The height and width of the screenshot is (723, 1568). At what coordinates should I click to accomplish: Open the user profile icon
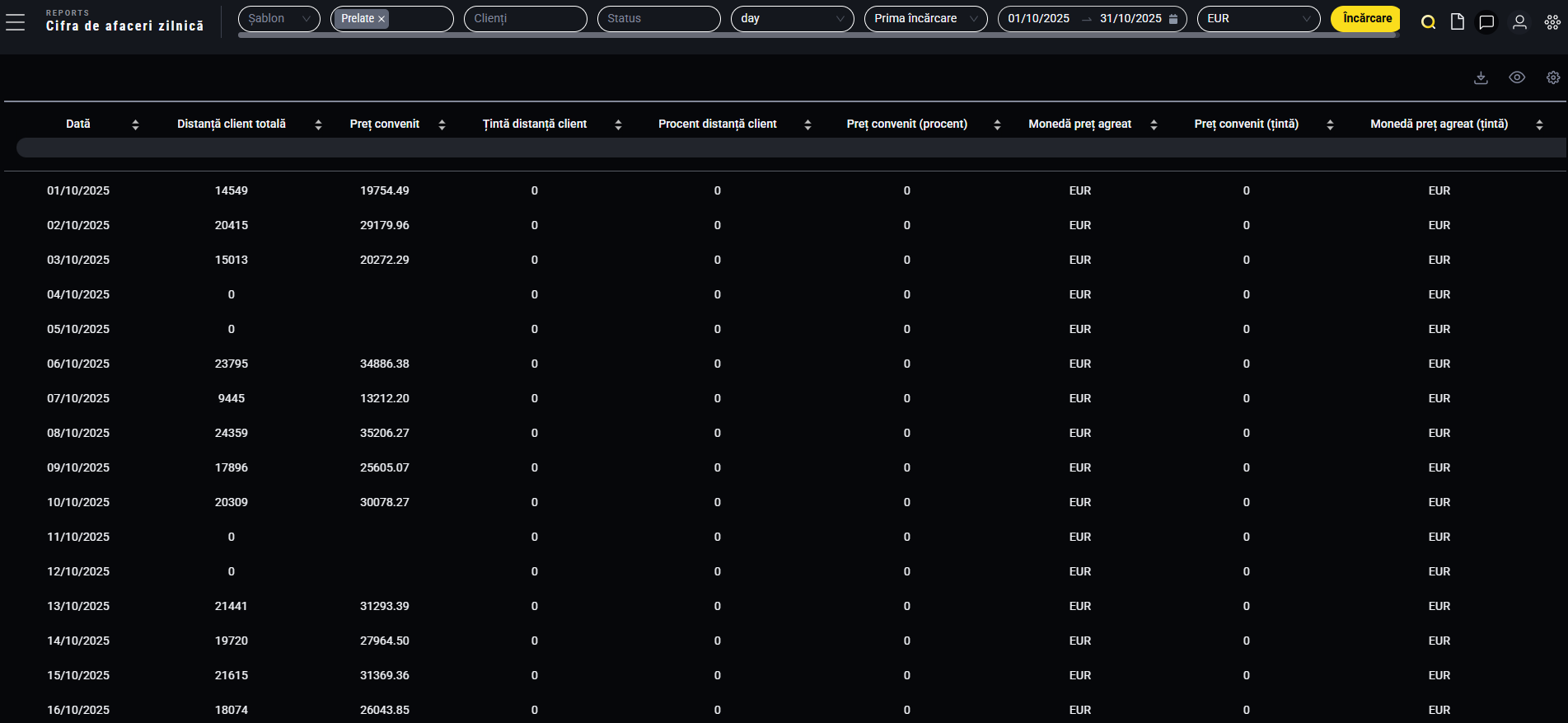pyautogui.click(x=1519, y=22)
